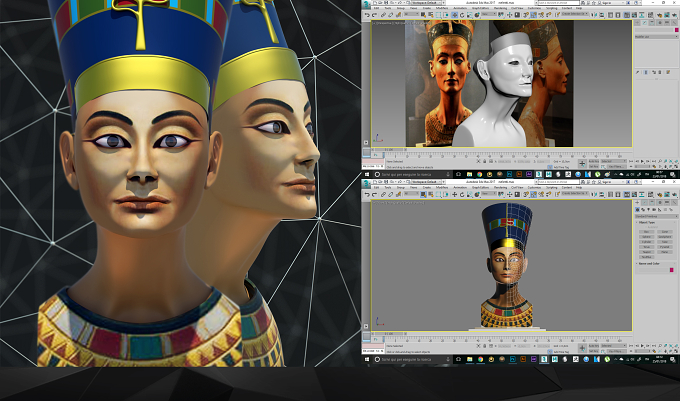Toggle 3D Snaps in lower window toolbar
The image size is (680, 401).
pyautogui.click(x=526, y=194)
